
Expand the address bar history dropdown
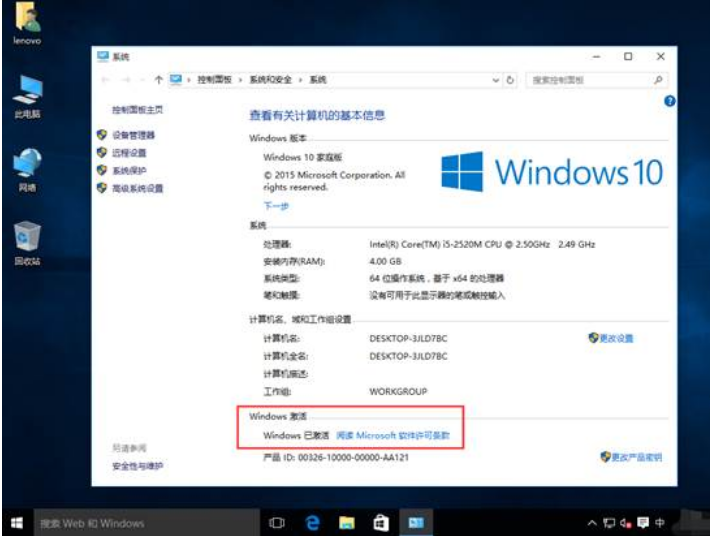point(495,80)
